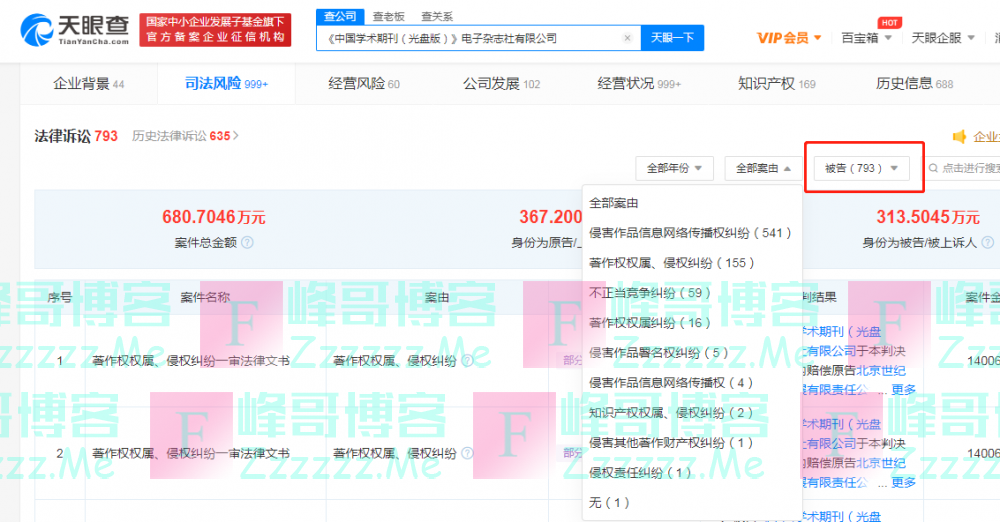Viewport: 1000px width, 522px height.
Task: Open row 2 著作权权属、侵权纠纷一审法律文书
Action: point(191,454)
